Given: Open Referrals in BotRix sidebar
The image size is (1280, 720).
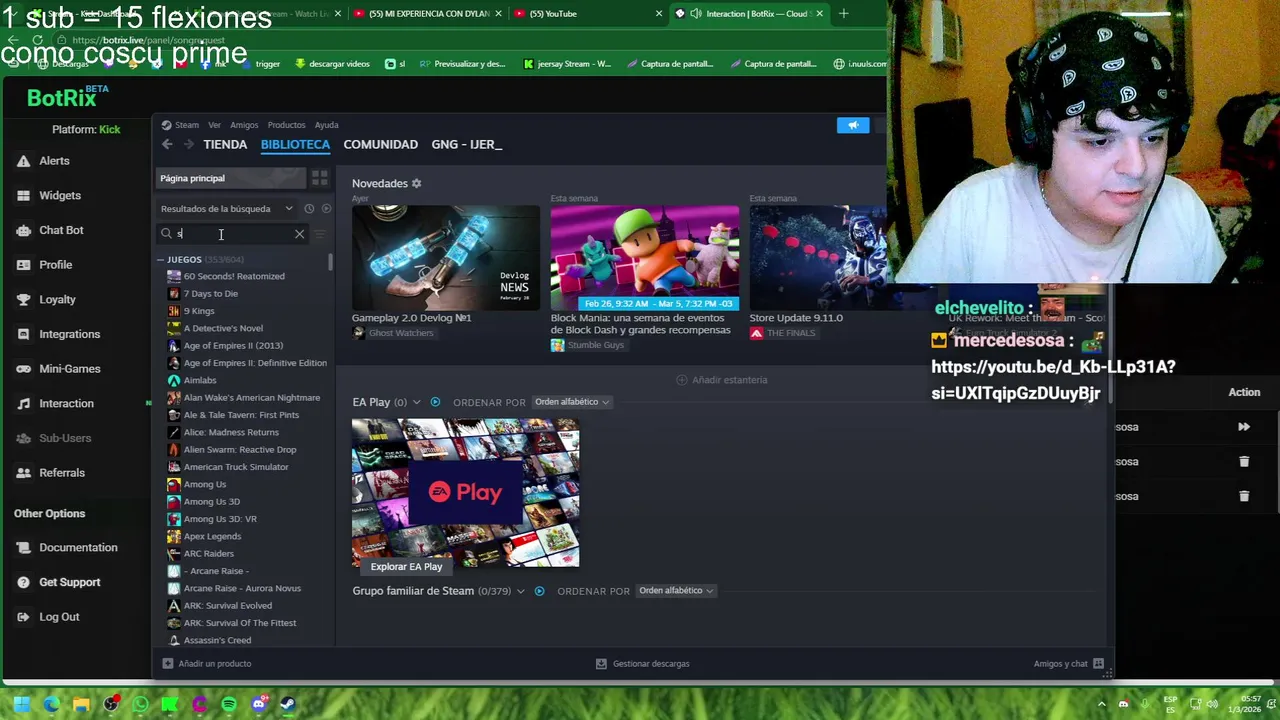Looking at the screenshot, I should 62,473.
